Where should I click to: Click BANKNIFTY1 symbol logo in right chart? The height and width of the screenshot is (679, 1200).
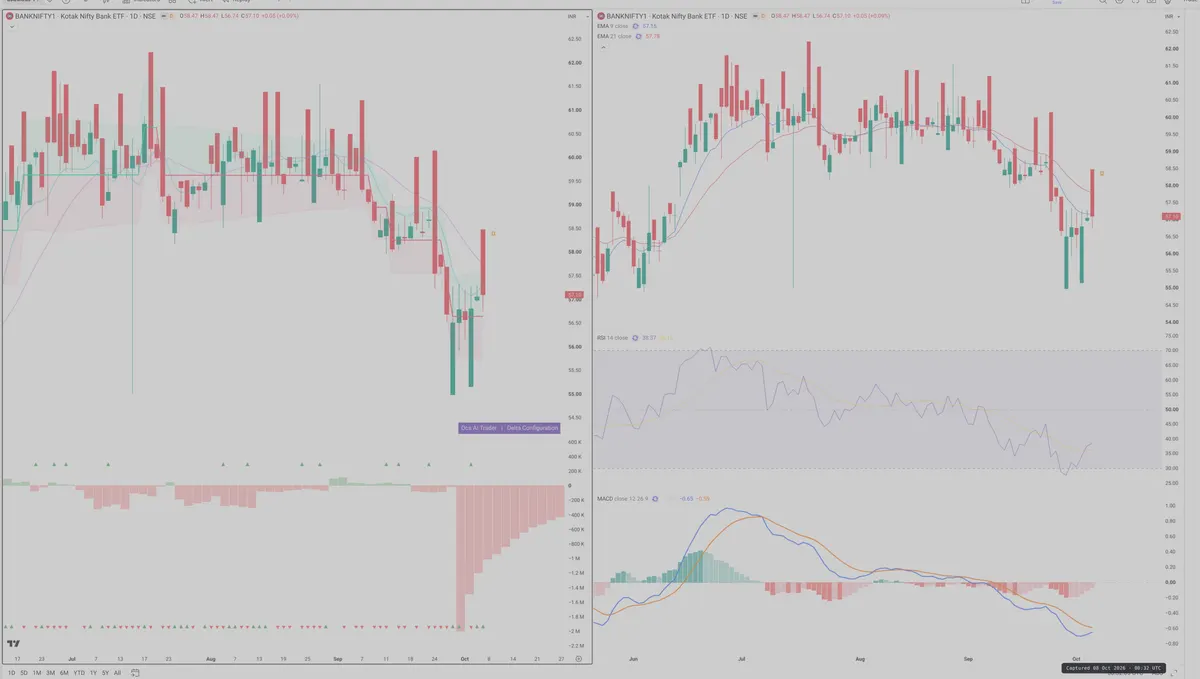[603, 17]
